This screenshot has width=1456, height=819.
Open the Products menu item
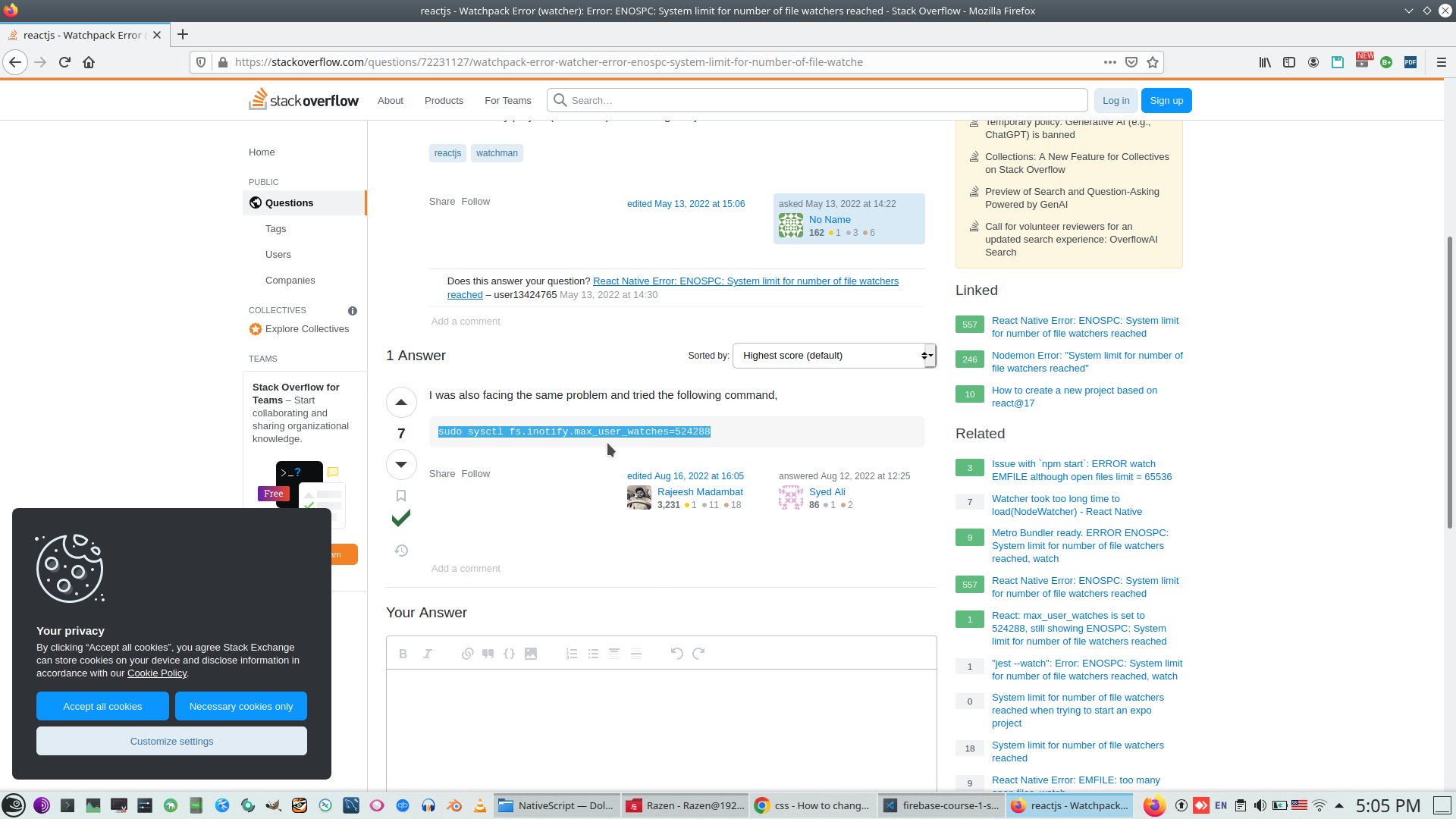[444, 101]
